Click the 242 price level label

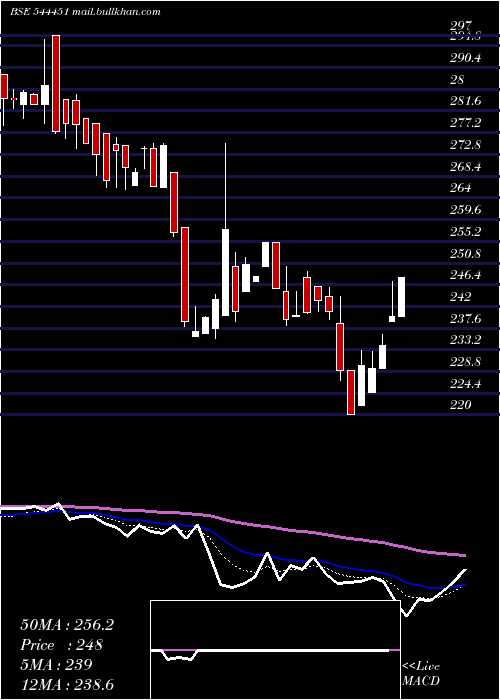[x=461, y=297]
